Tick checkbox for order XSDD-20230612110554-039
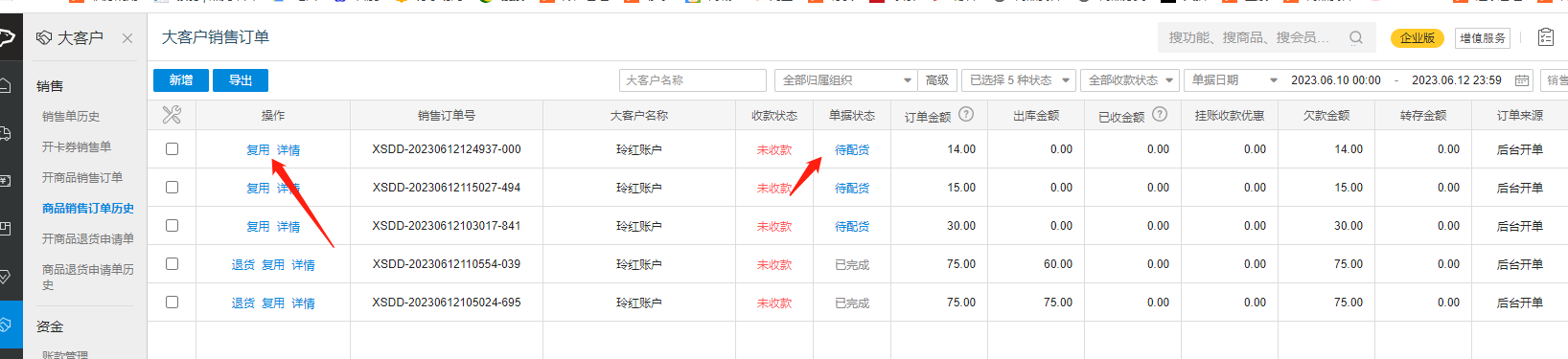The width and height of the screenshot is (1568, 359). click(x=172, y=264)
